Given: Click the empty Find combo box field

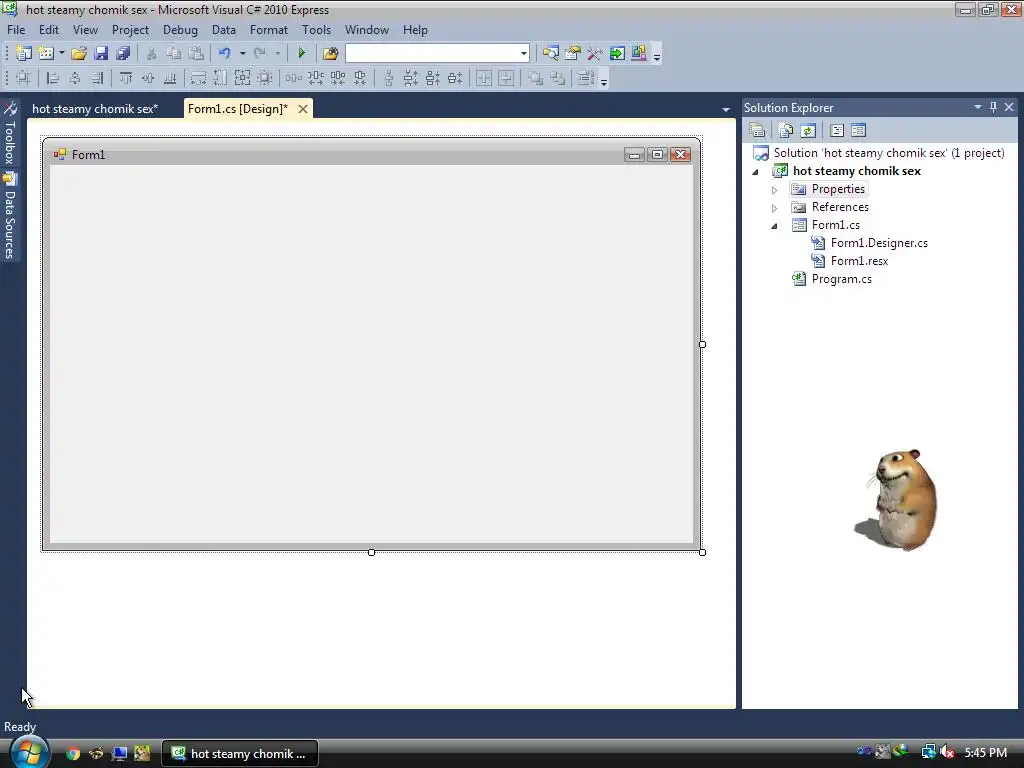Looking at the screenshot, I should click(x=432, y=54).
